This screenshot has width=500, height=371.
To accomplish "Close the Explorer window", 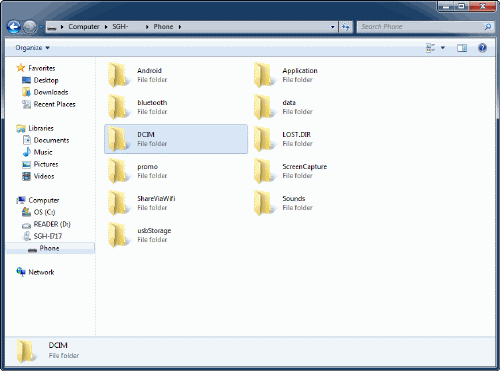I will tap(482, 6).
